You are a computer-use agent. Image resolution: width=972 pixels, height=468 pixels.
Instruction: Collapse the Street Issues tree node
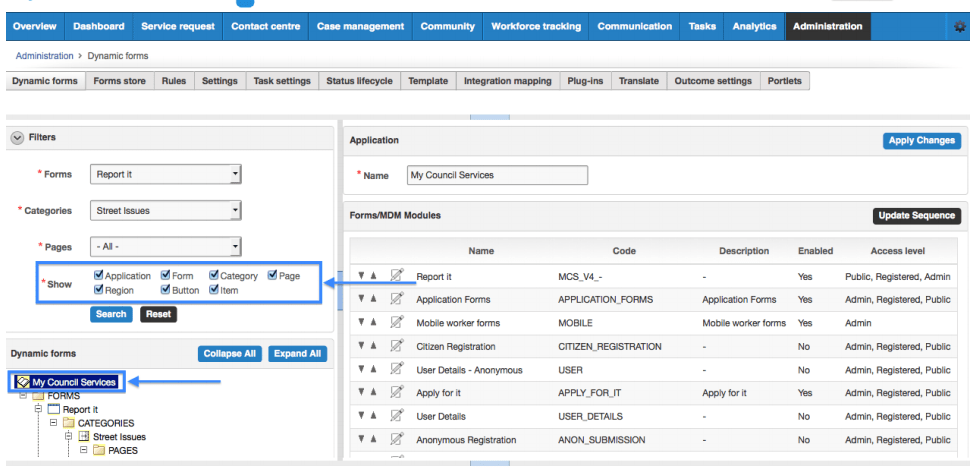coord(68,436)
